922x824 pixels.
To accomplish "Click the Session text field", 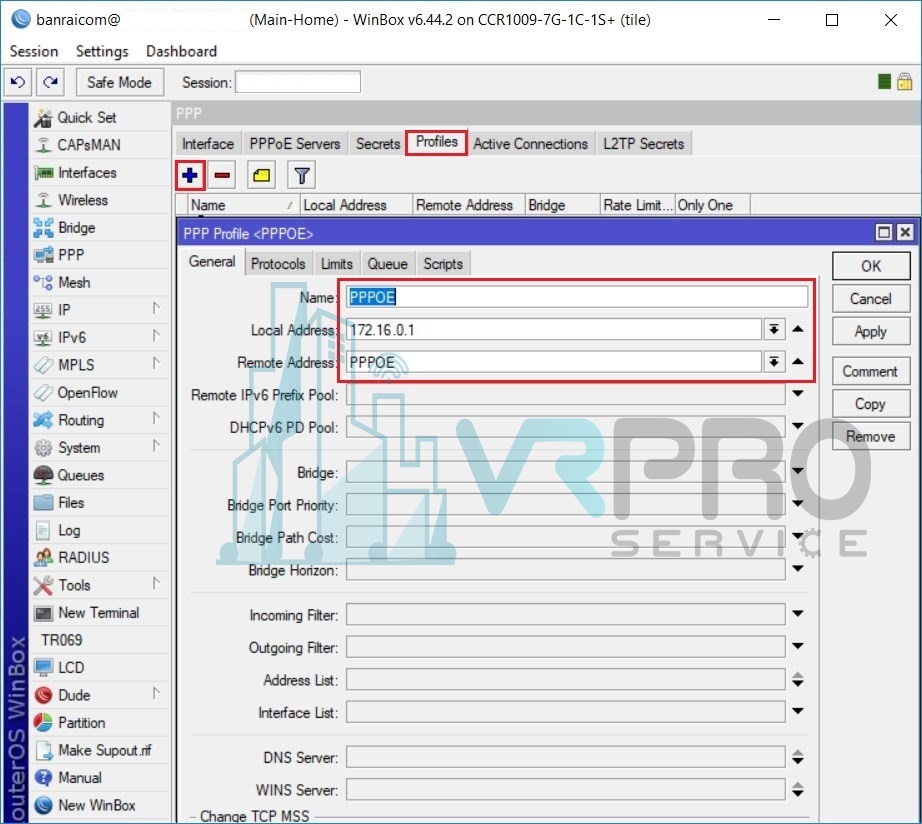I will 298,82.
